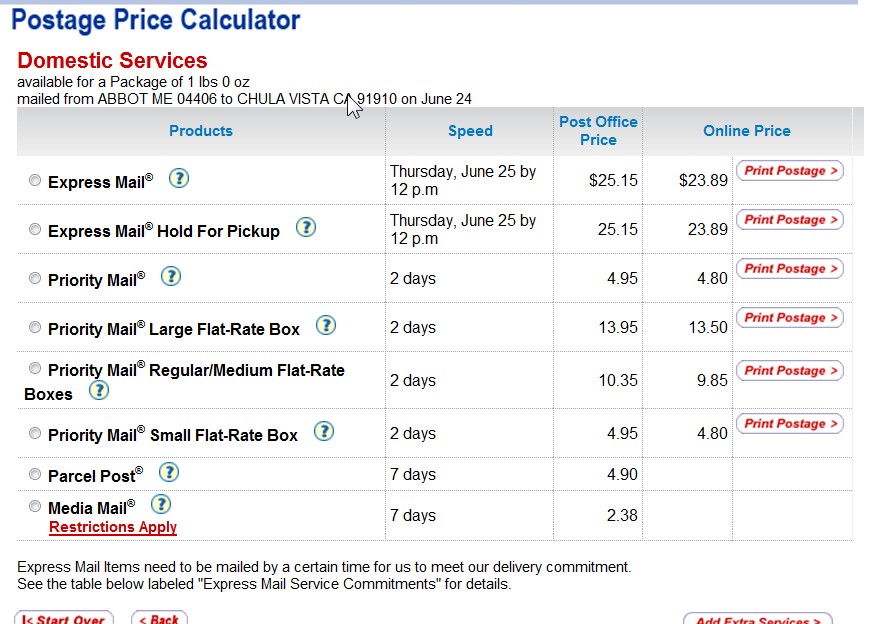Show help for Priority Mail Large Flat-Rate Box

coord(326,325)
